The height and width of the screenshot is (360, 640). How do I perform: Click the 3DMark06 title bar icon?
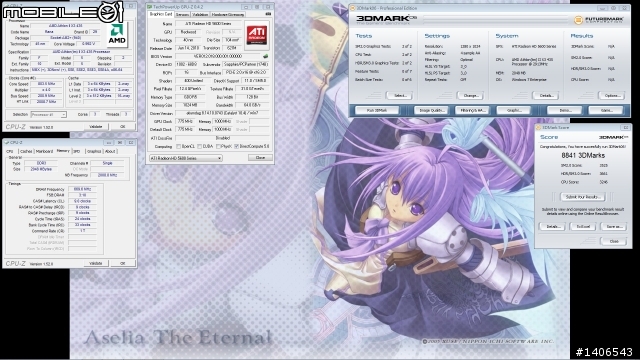click(353, 8)
